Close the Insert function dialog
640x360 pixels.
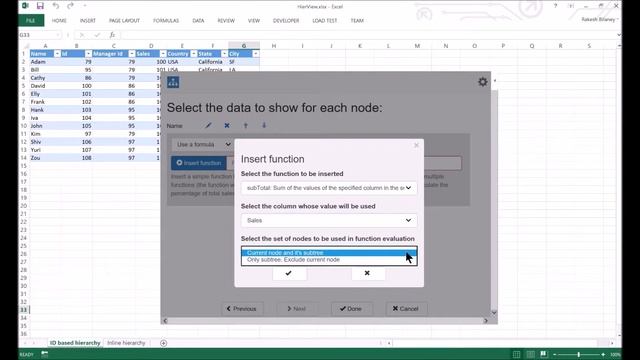[x=416, y=145]
